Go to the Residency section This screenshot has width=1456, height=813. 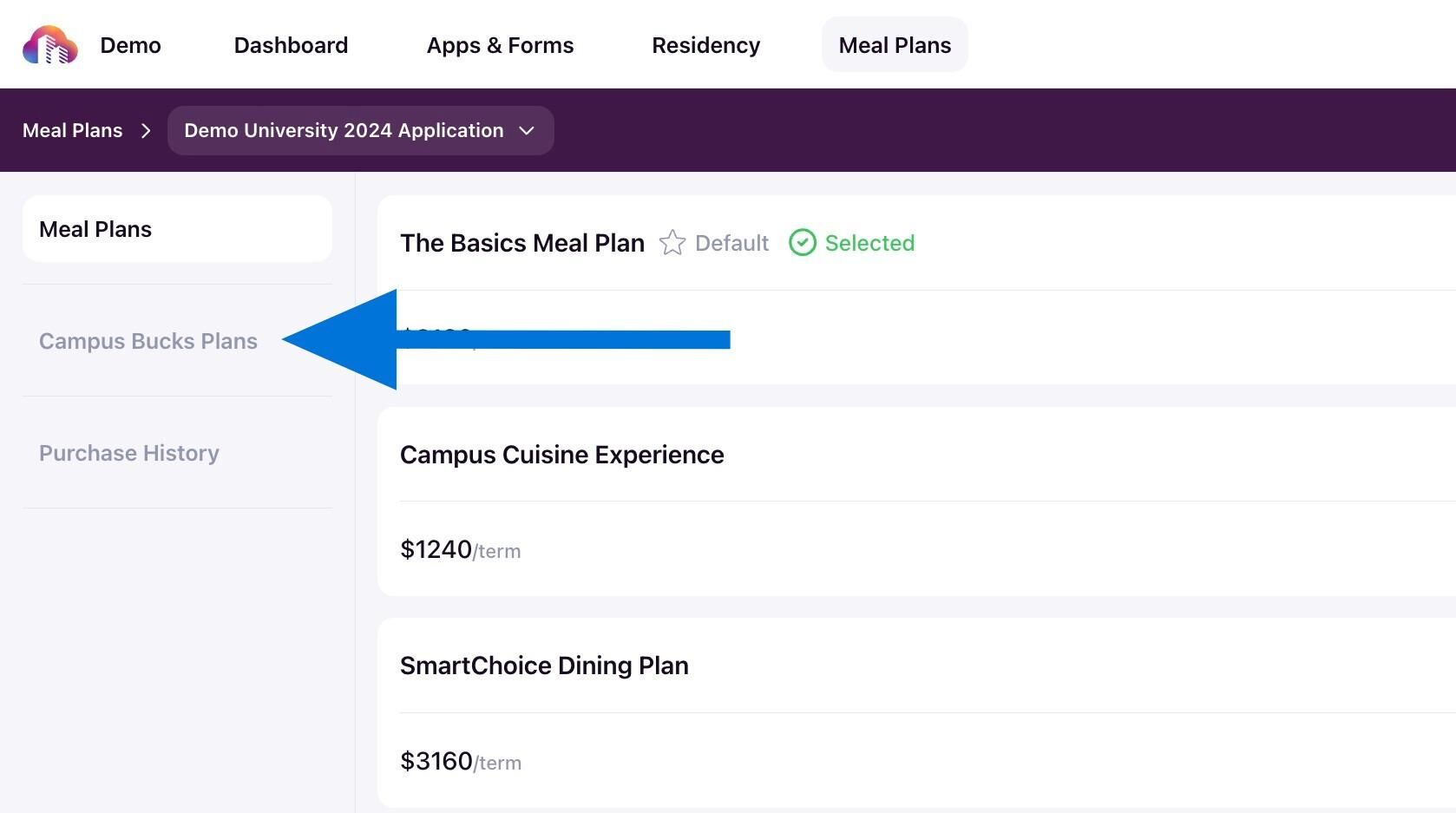tap(705, 45)
